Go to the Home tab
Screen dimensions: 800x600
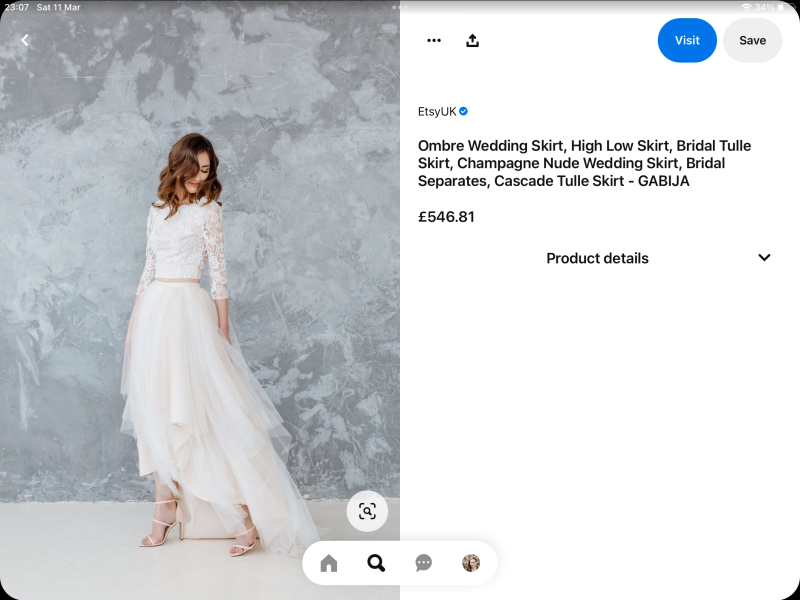329,564
